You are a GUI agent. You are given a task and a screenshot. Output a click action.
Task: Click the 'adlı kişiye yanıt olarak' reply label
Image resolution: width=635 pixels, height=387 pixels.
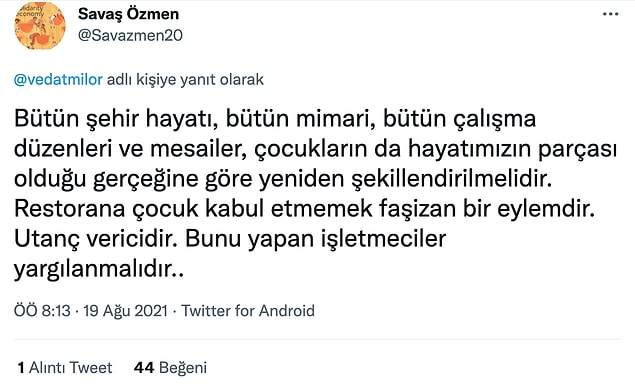tap(185, 80)
